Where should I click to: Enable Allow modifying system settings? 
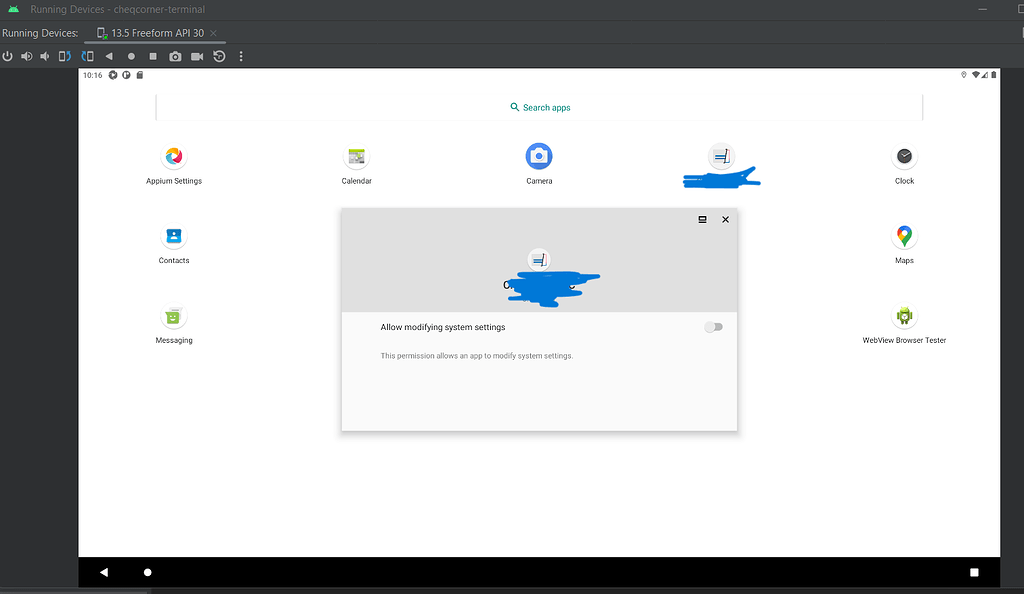pos(714,327)
